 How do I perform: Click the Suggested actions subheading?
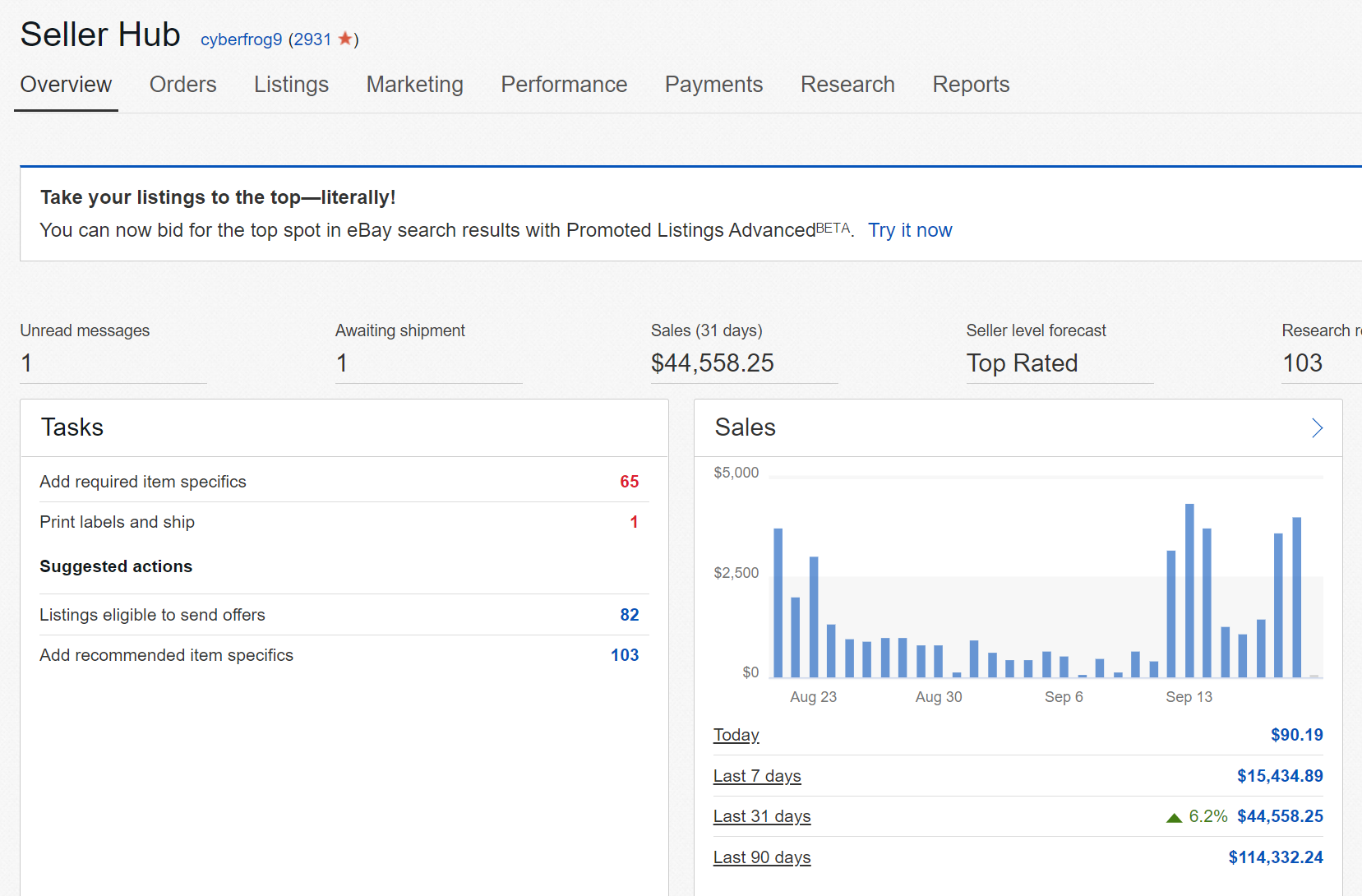pyautogui.click(x=116, y=566)
